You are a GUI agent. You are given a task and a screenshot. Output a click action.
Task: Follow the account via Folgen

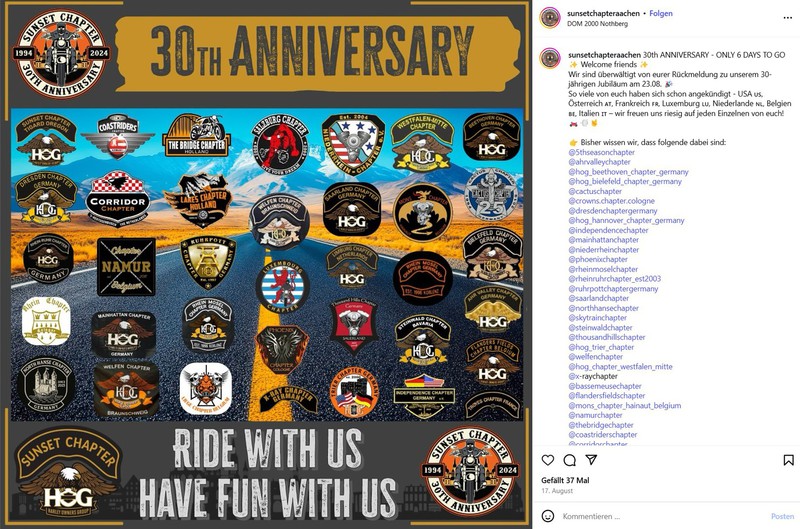661,14
